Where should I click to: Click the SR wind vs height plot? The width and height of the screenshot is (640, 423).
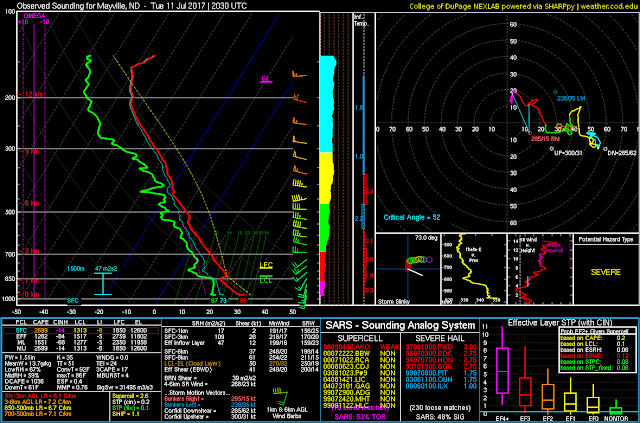pos(540,269)
